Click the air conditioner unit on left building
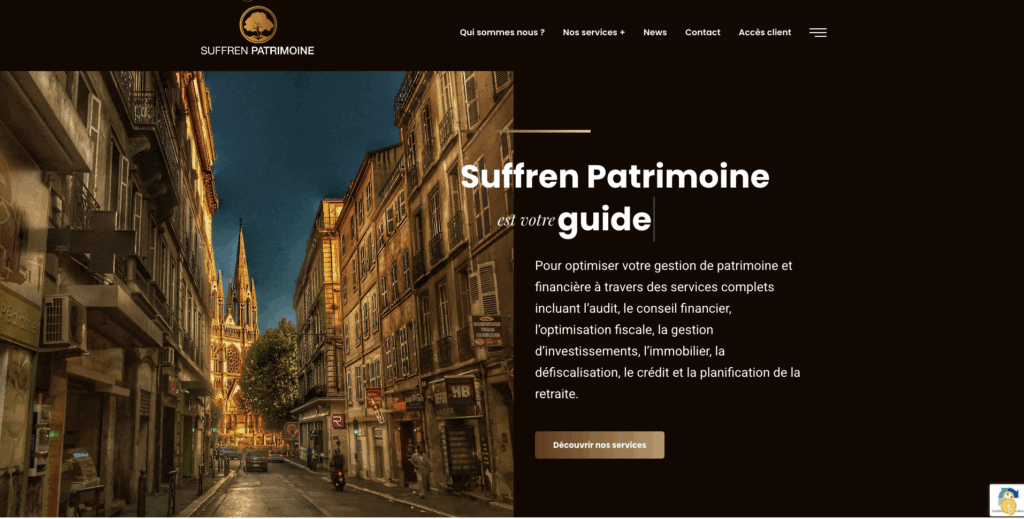This screenshot has width=1024, height=519. click(x=64, y=322)
